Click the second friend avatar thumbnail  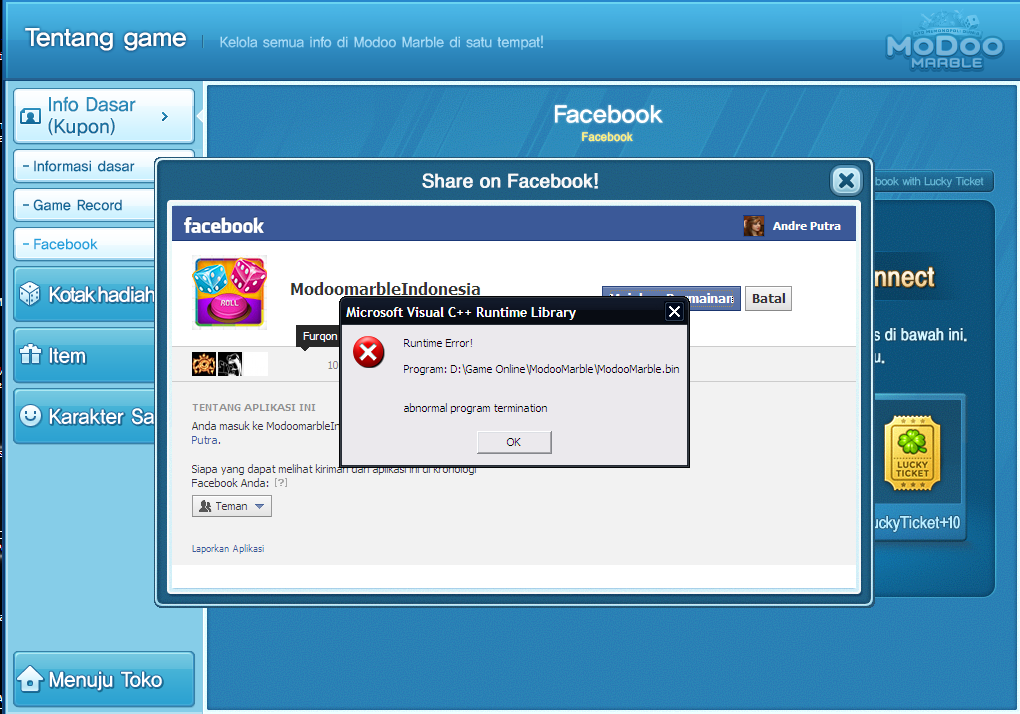[x=230, y=364]
